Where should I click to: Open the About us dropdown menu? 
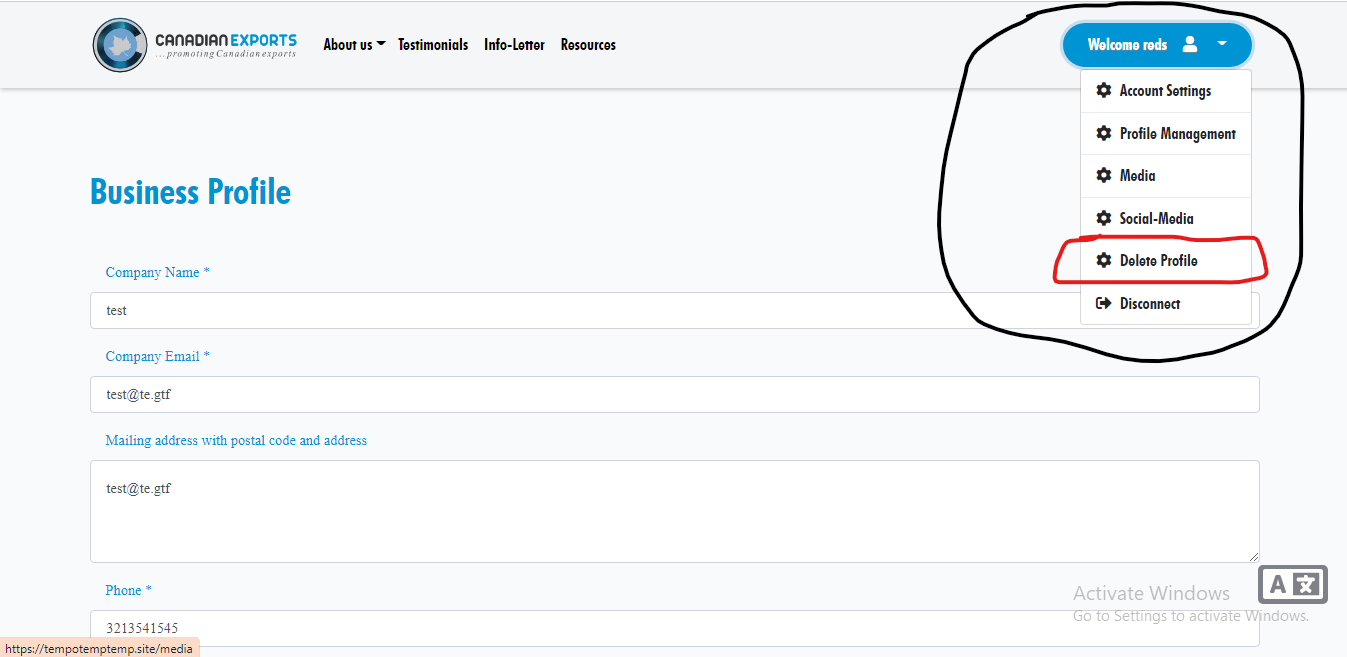coord(354,45)
